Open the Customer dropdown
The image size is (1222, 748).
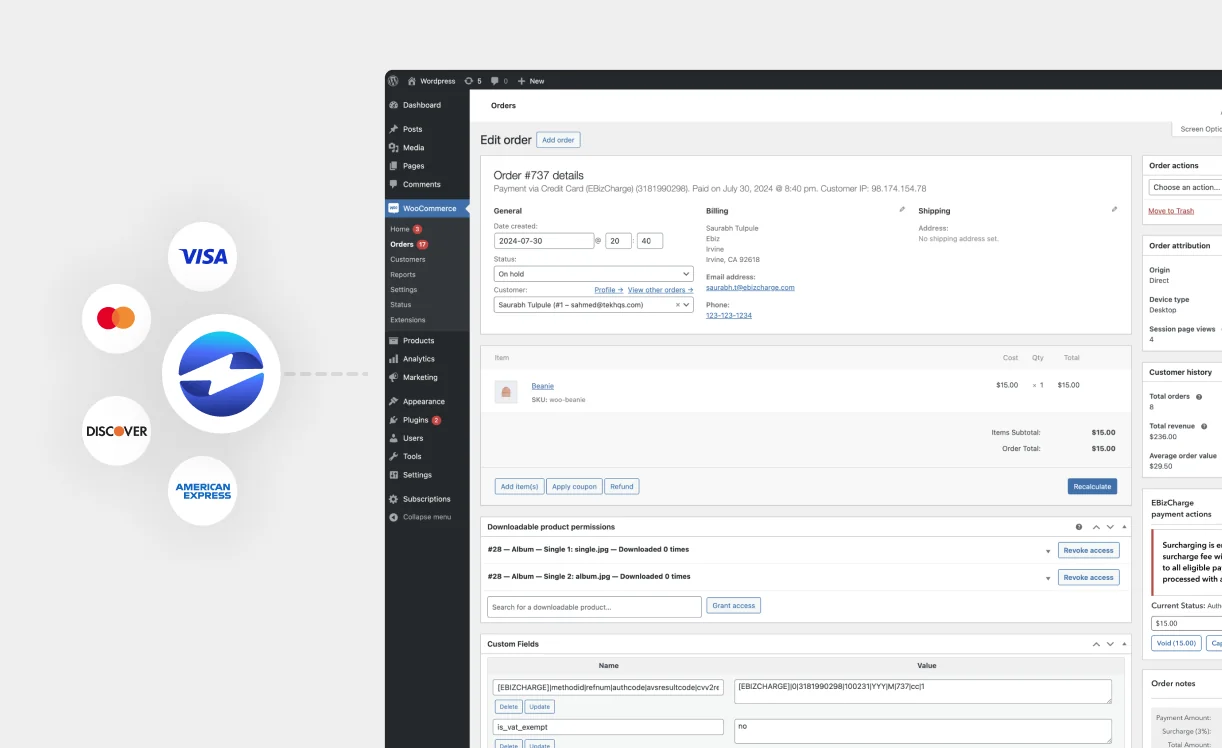point(593,305)
